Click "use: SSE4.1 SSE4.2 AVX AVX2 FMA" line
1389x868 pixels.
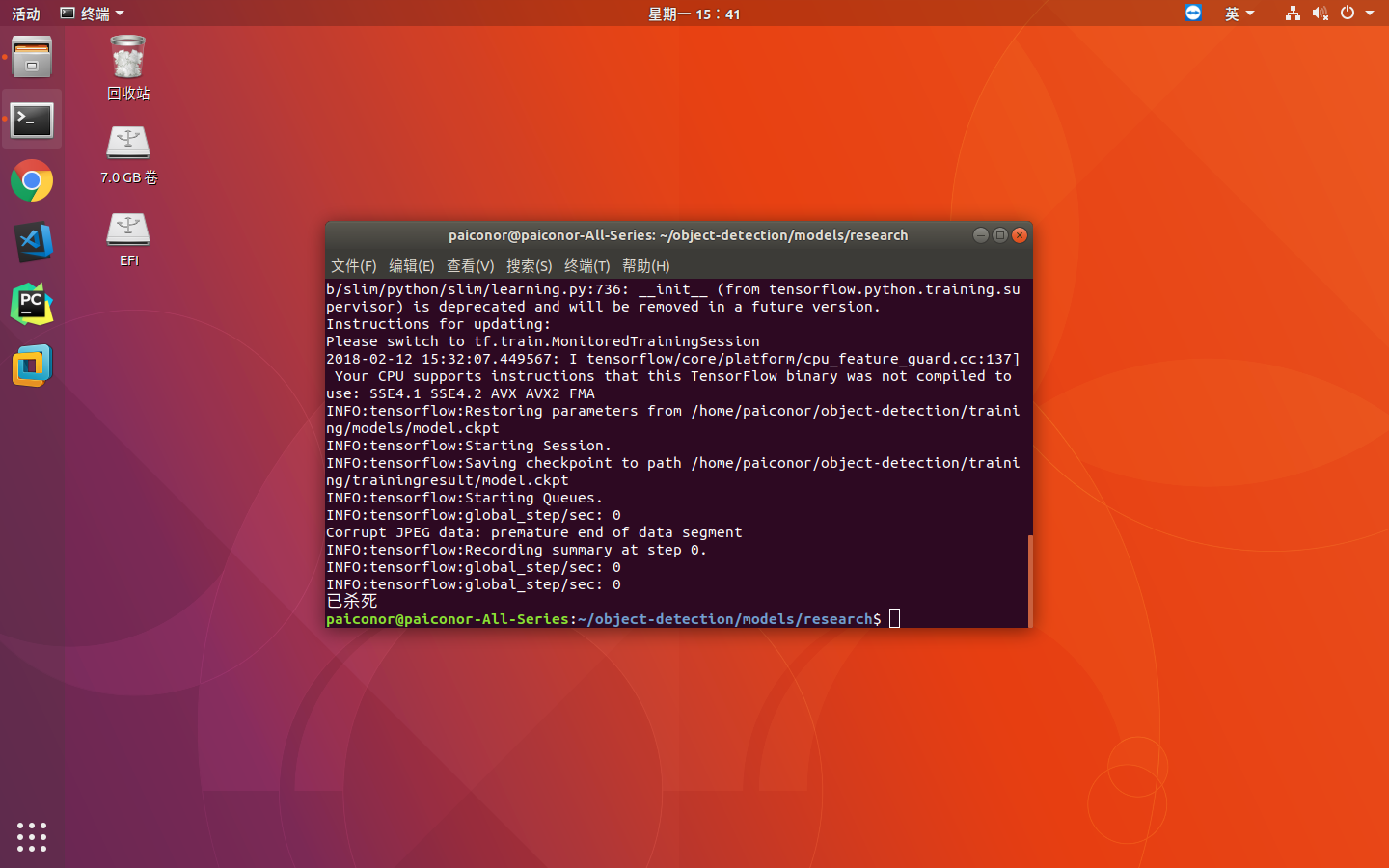460,393
